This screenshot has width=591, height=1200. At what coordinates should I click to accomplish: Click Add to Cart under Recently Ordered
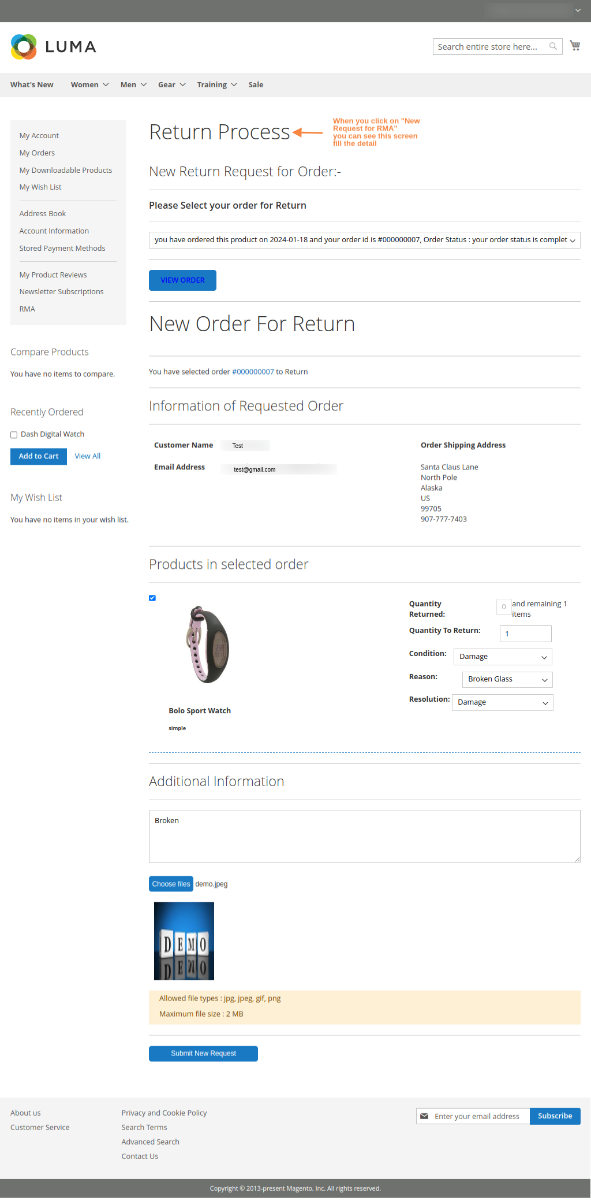tap(38, 455)
